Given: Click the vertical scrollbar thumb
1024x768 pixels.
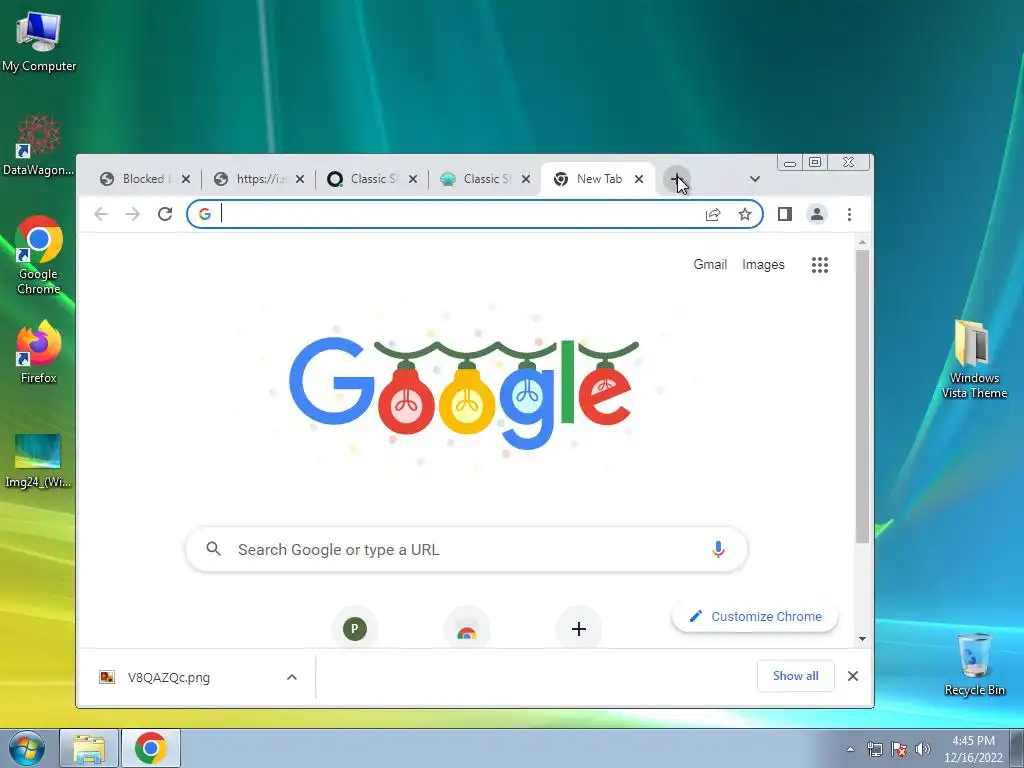Looking at the screenshot, I should (862, 396).
